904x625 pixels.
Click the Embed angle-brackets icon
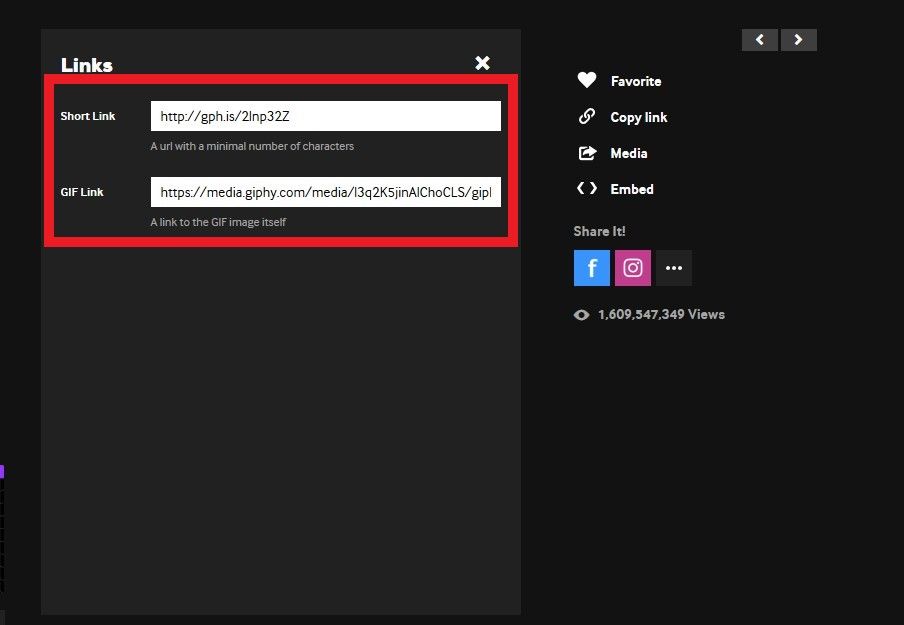tap(587, 189)
